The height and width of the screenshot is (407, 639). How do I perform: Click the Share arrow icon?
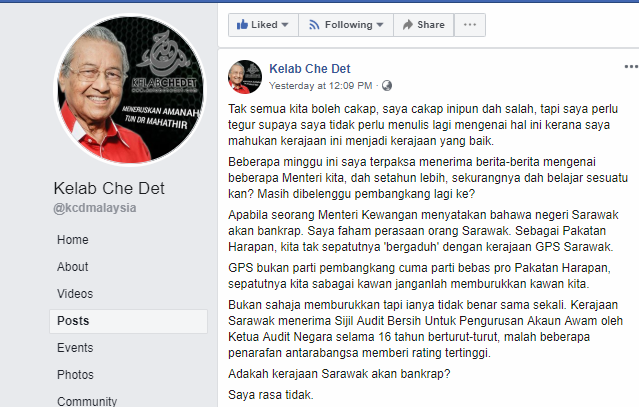pyautogui.click(x=408, y=25)
